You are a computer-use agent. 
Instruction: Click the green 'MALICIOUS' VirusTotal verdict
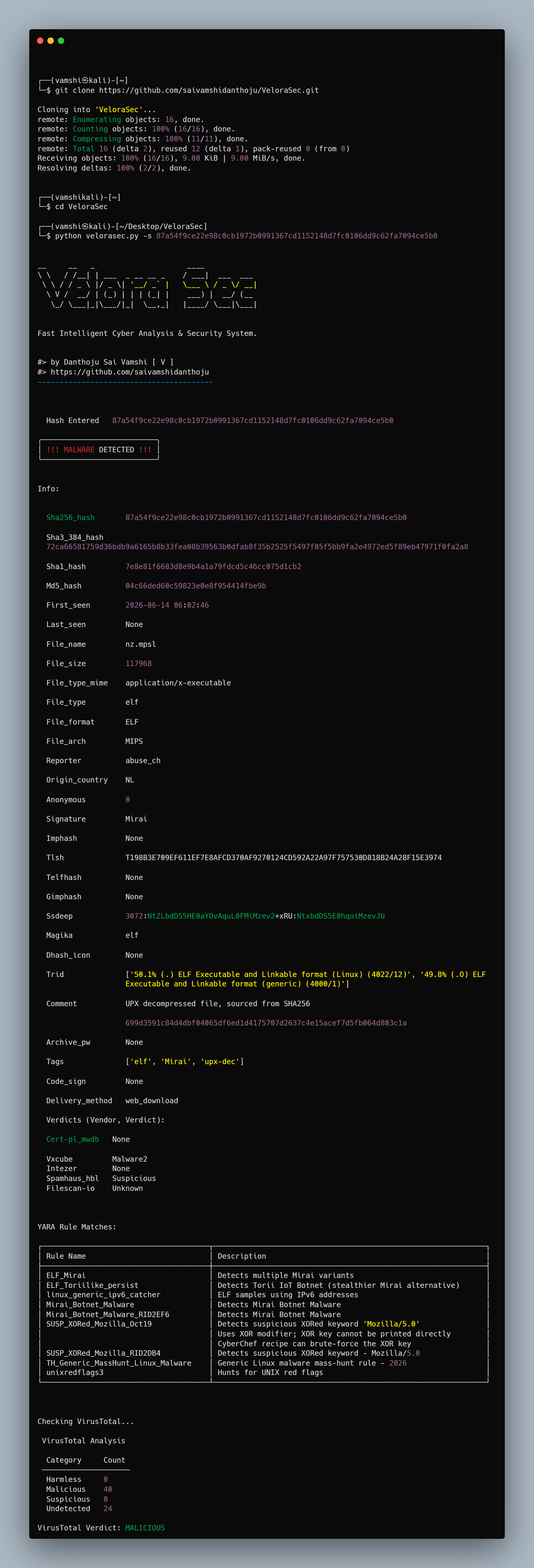coord(145,1528)
